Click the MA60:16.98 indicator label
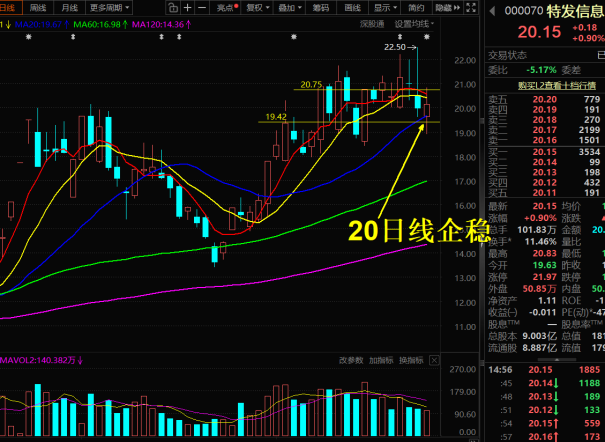Viewport: 605px width, 442px height. click(101, 24)
